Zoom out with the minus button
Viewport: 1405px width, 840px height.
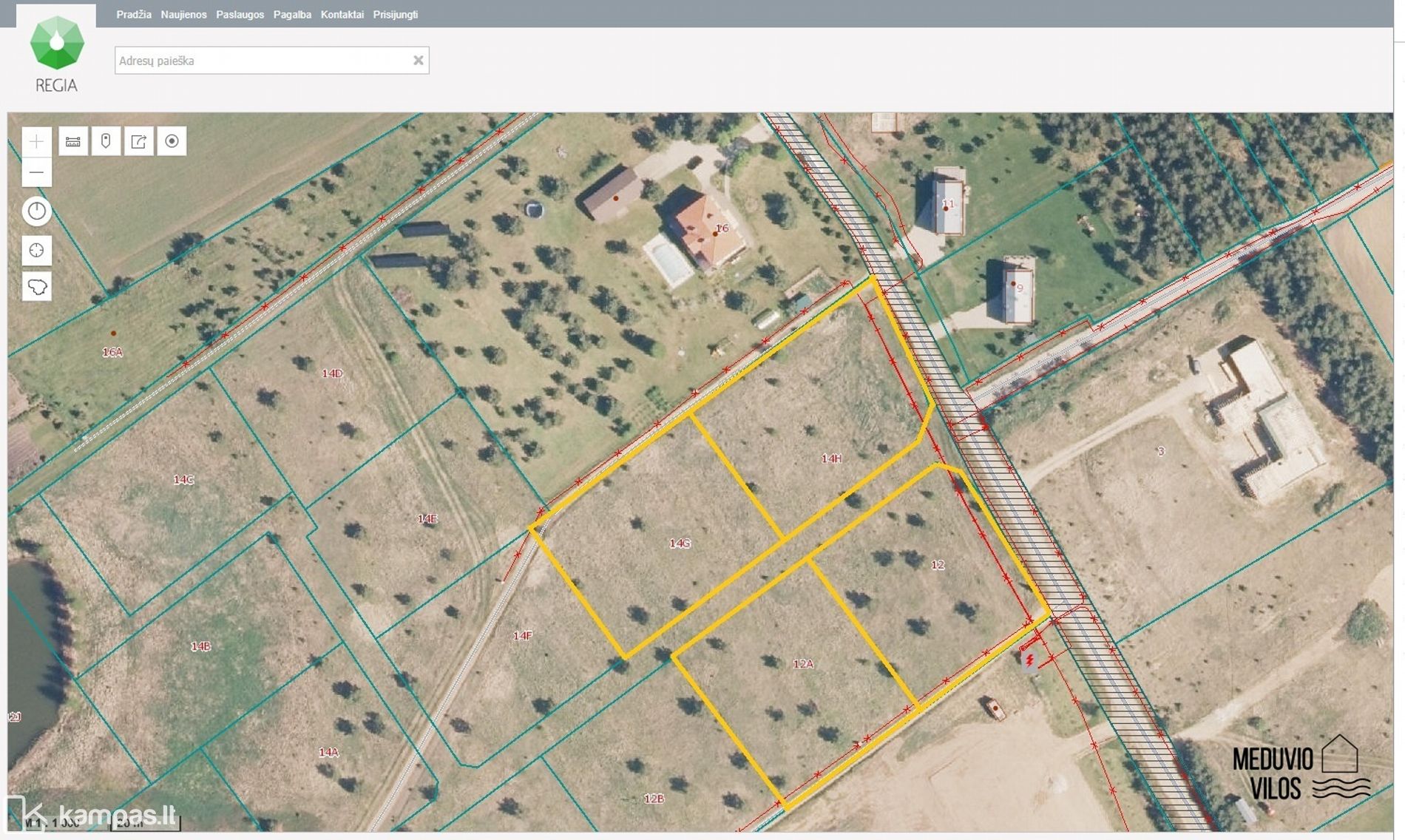click(x=36, y=172)
